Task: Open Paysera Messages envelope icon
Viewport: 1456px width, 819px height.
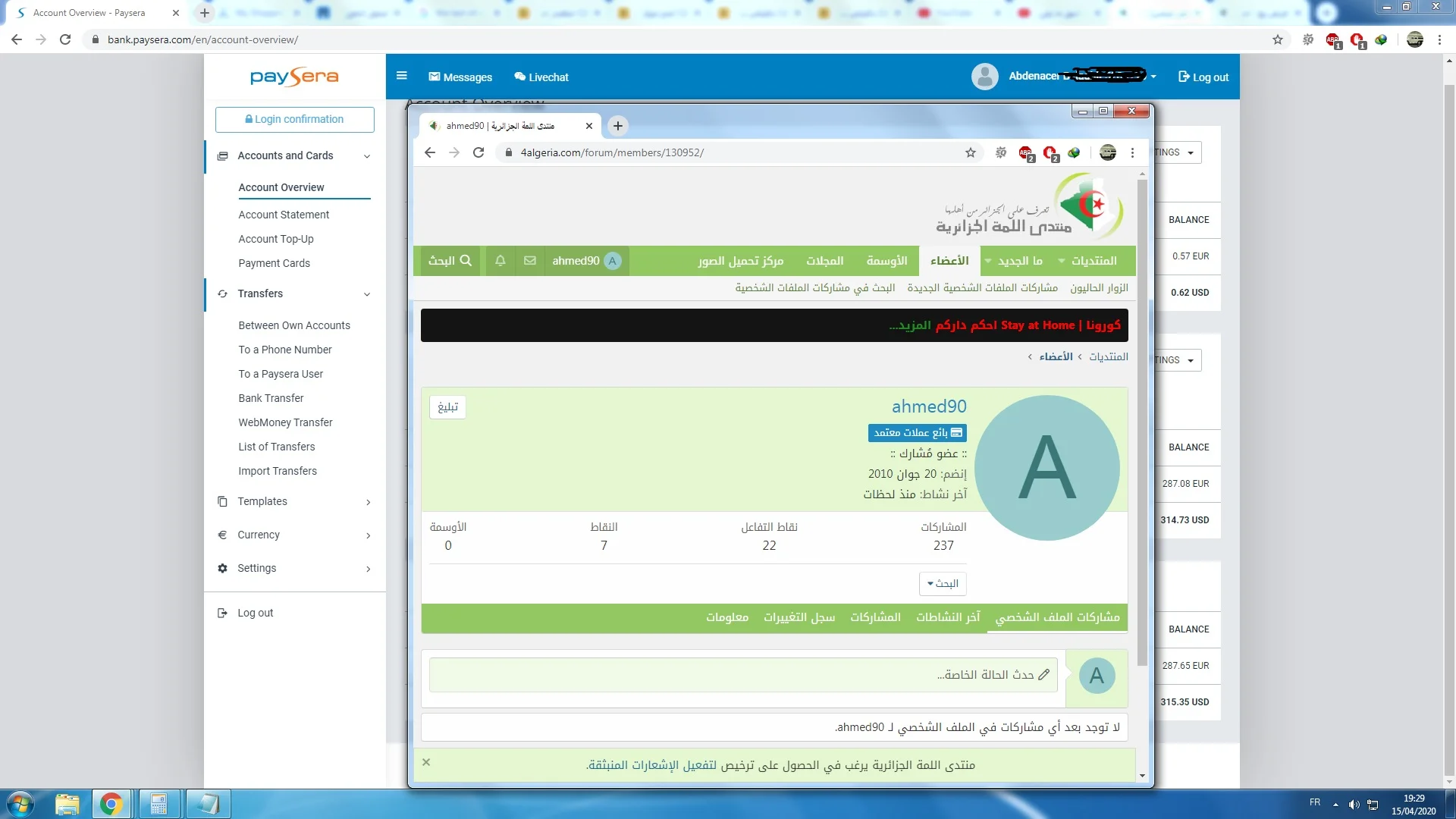Action: pyautogui.click(x=435, y=77)
